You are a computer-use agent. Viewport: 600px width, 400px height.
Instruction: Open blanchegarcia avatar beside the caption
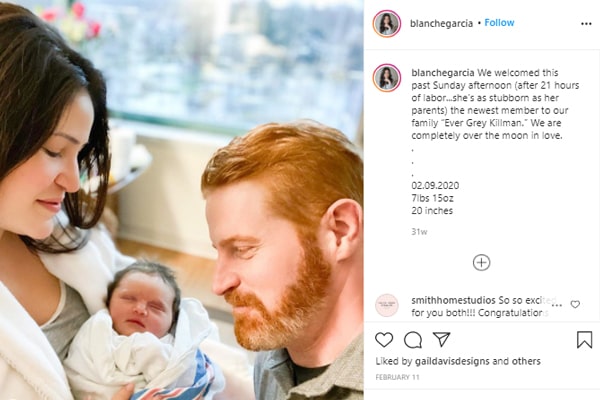coord(387,78)
